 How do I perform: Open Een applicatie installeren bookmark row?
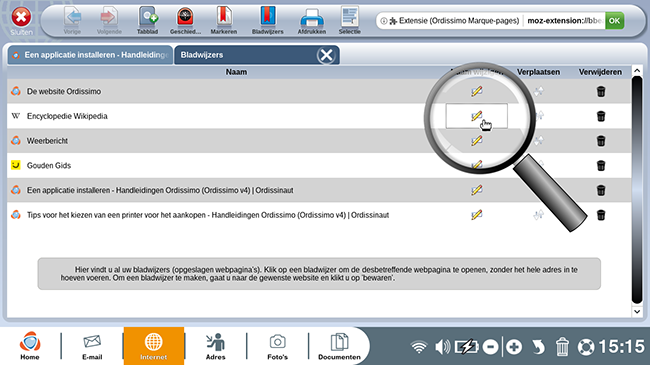(160, 190)
